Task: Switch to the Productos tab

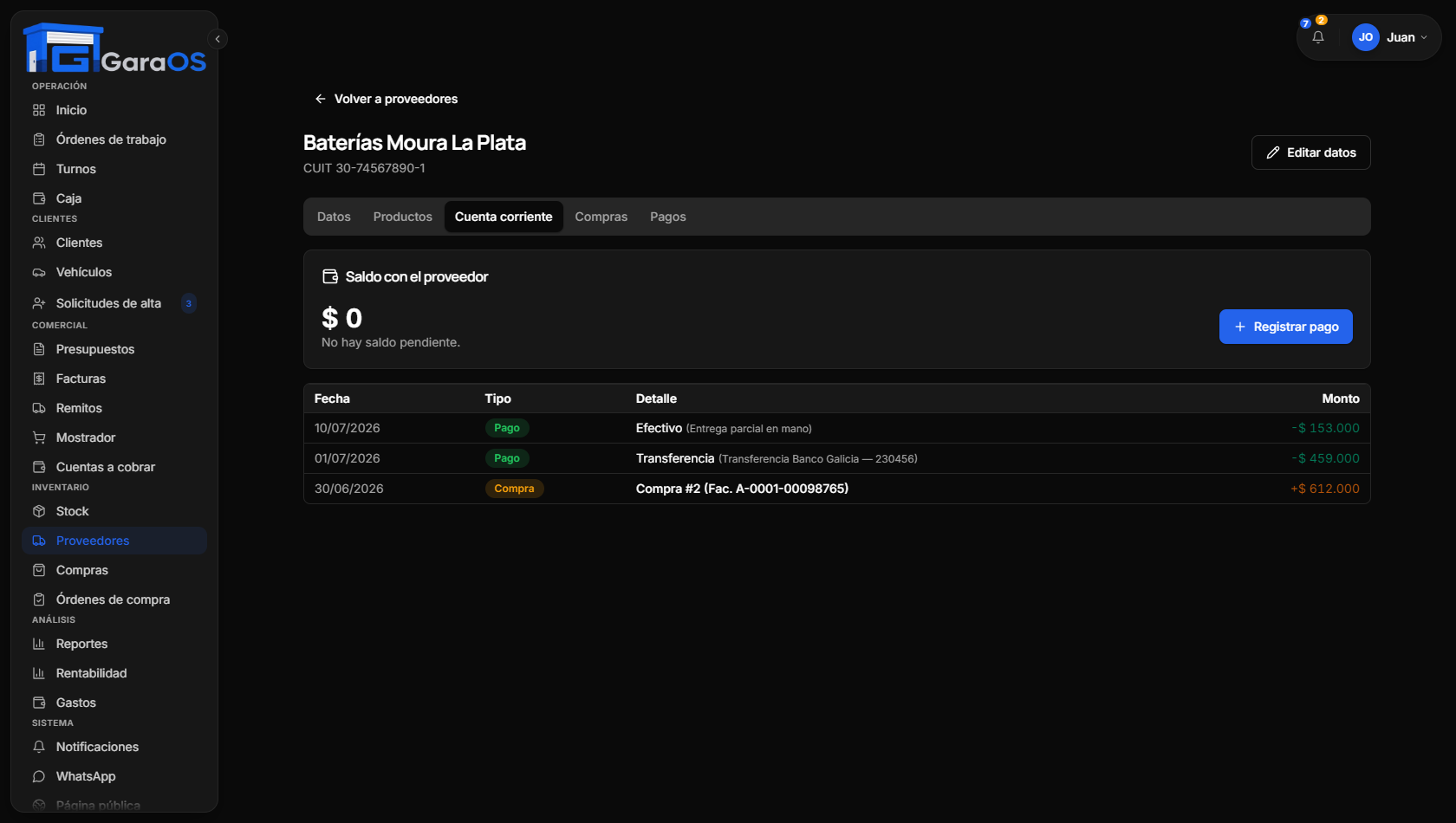Action: pyautogui.click(x=403, y=217)
